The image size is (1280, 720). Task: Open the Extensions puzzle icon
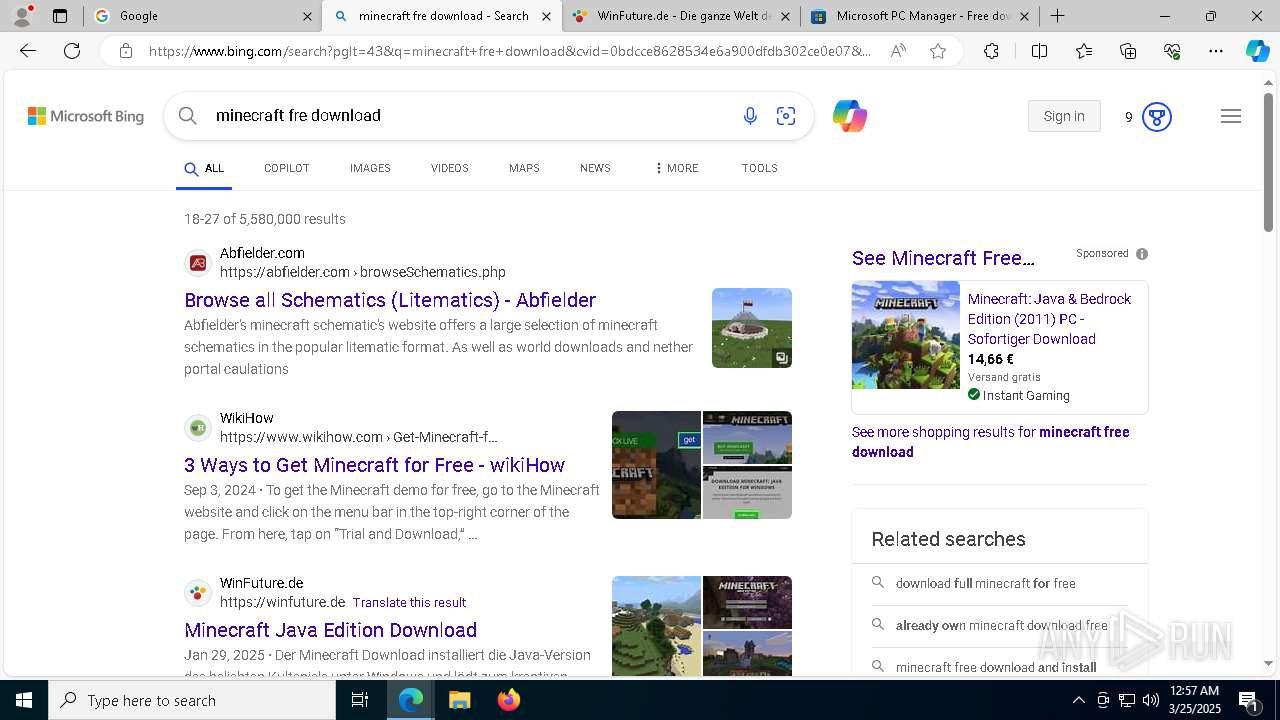pyautogui.click(x=991, y=51)
